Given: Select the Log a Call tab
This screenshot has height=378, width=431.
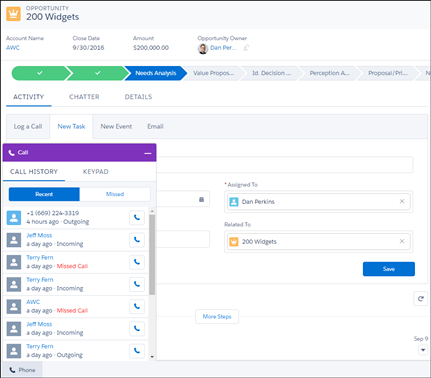Looking at the screenshot, I should 28,127.
